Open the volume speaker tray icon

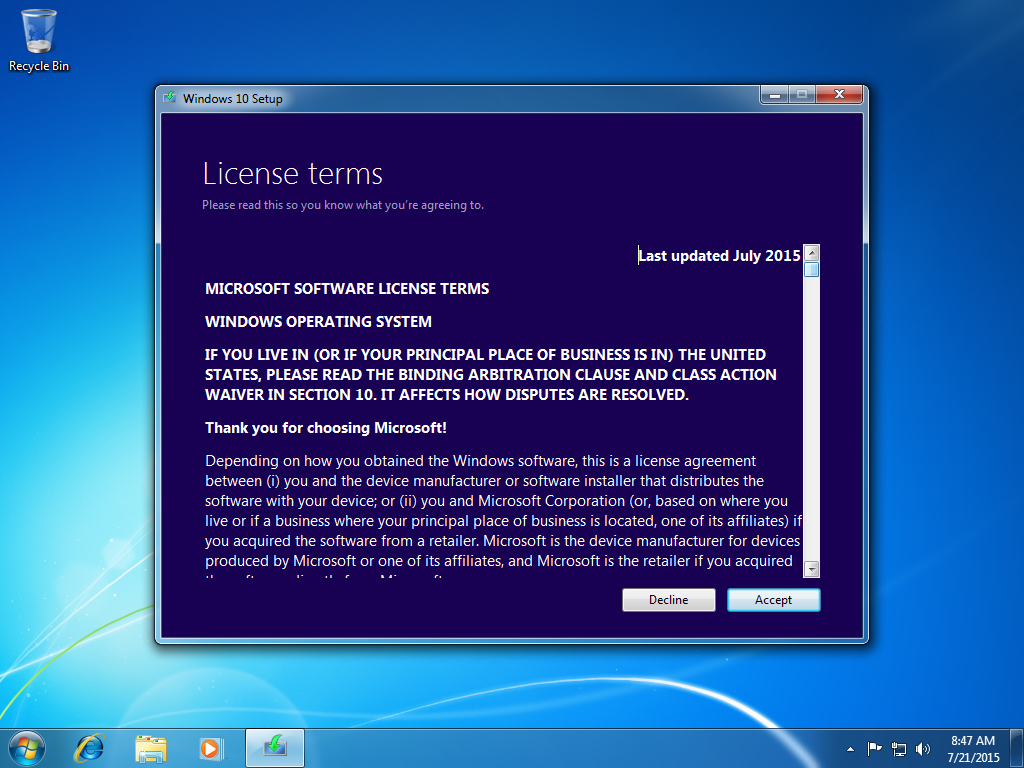coord(923,749)
